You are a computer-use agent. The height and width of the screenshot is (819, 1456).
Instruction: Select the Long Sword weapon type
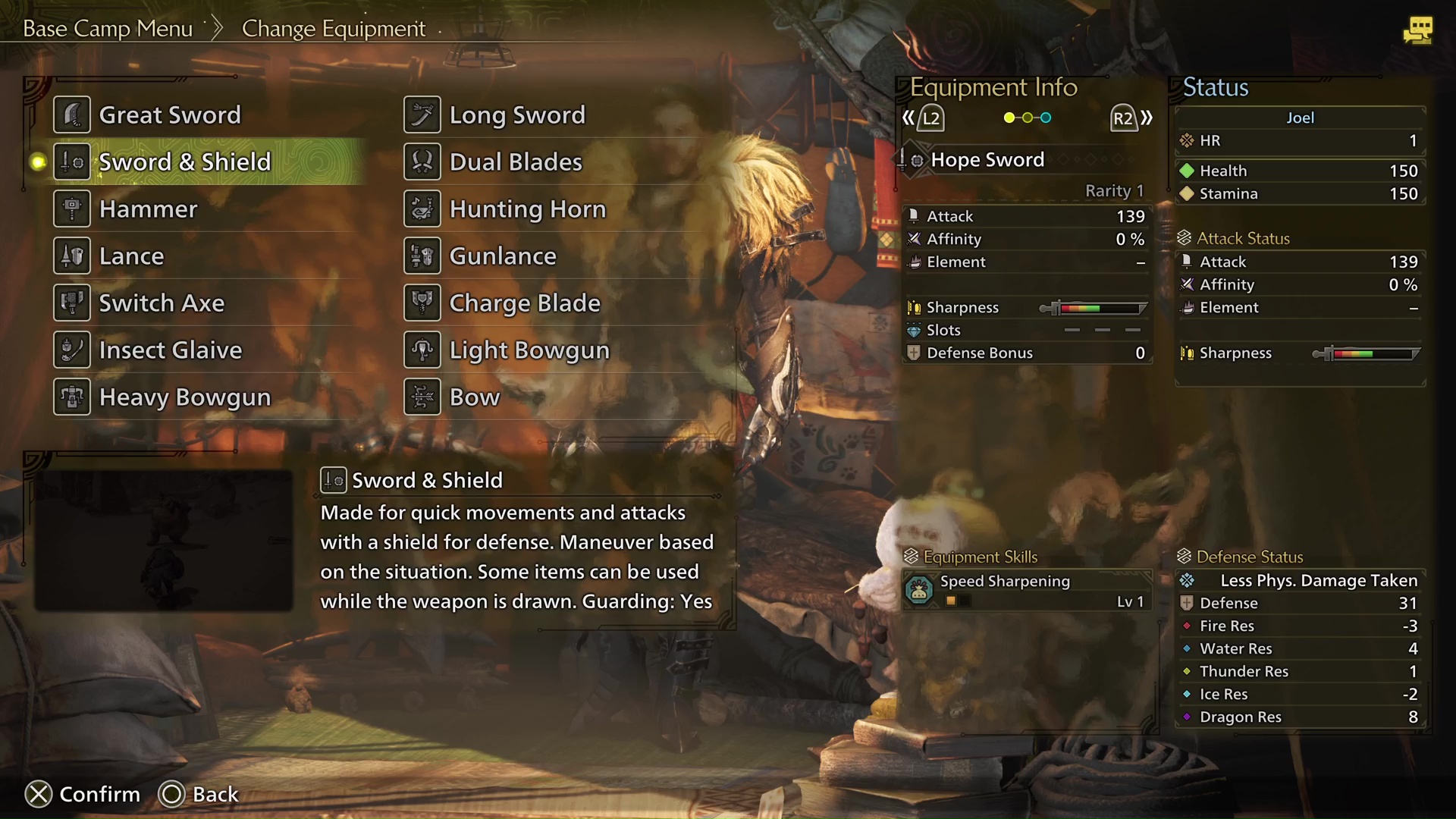pos(516,113)
